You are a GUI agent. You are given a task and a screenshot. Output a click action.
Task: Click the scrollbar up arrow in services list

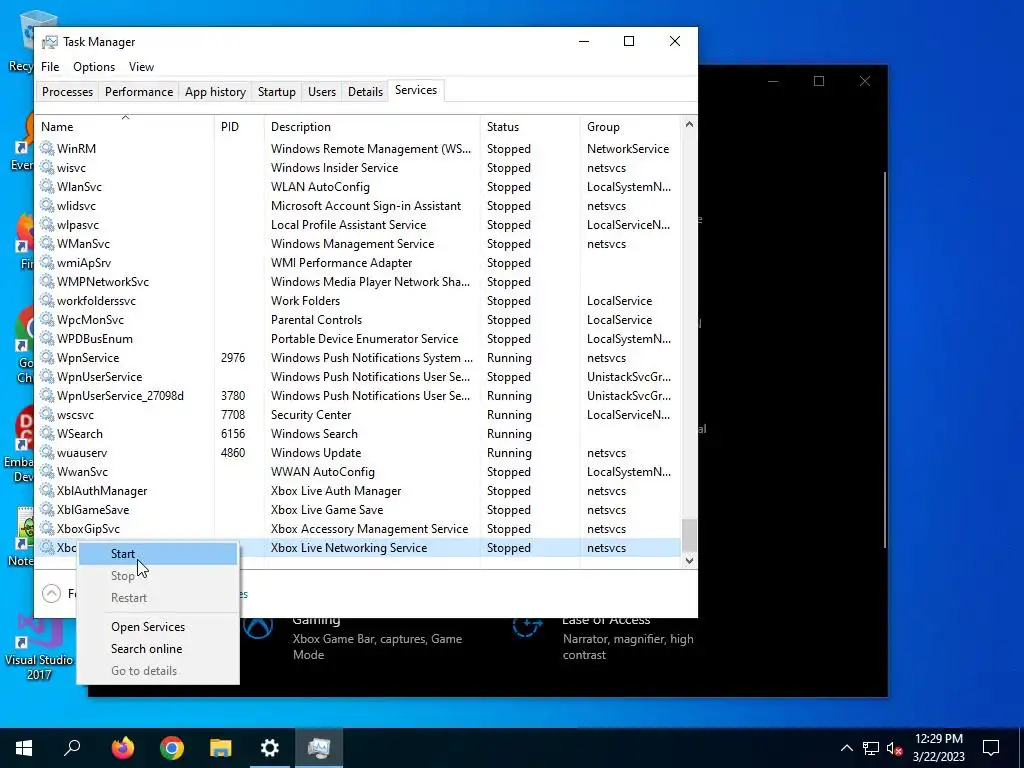coord(689,124)
